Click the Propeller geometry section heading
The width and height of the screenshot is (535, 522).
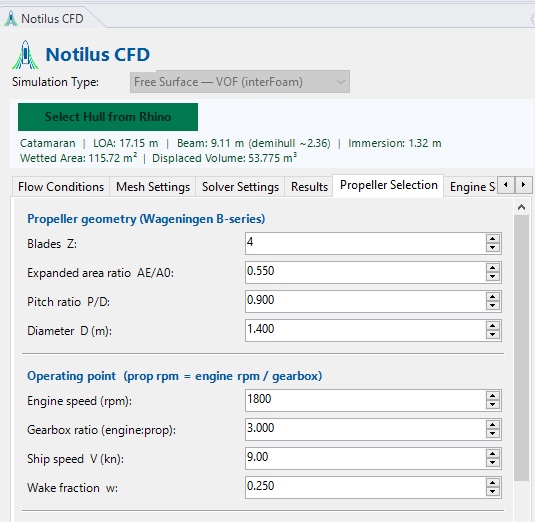coord(146,219)
